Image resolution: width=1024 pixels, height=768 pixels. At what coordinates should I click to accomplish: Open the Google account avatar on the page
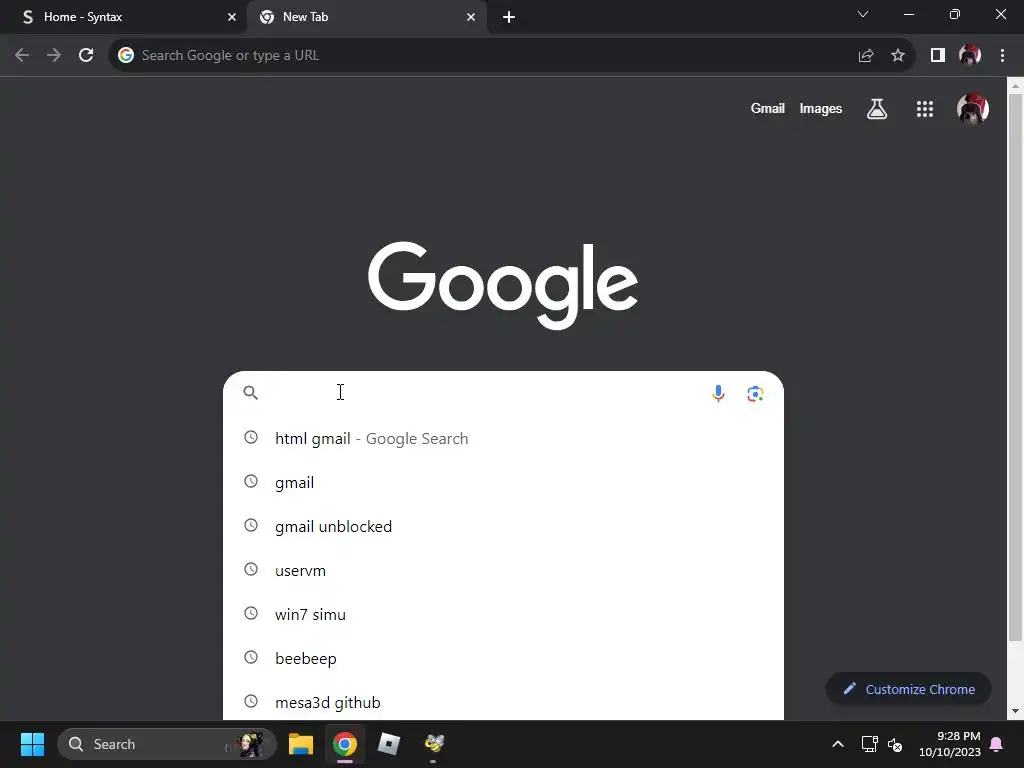(973, 108)
